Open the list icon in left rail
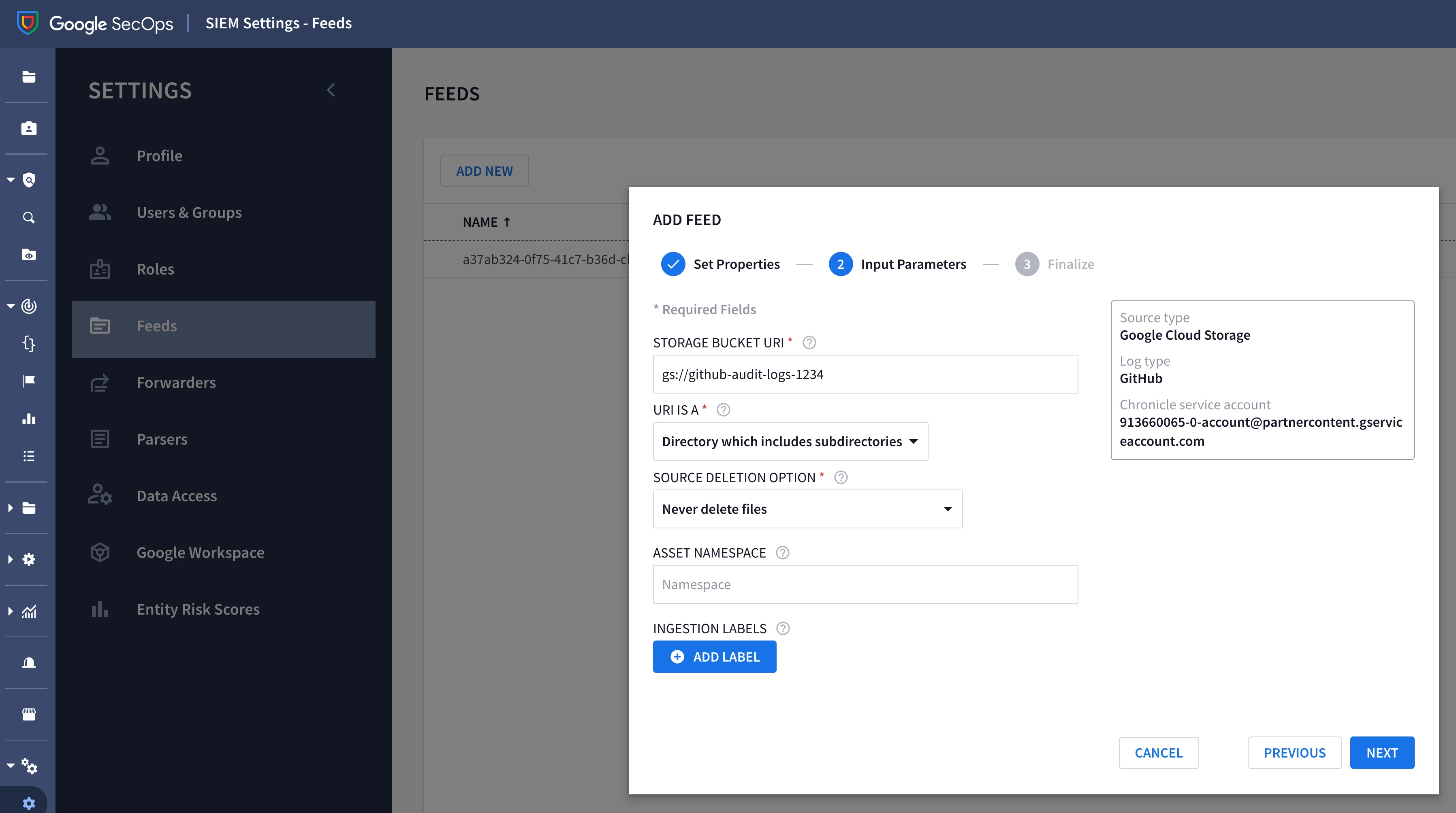 pyautogui.click(x=29, y=456)
